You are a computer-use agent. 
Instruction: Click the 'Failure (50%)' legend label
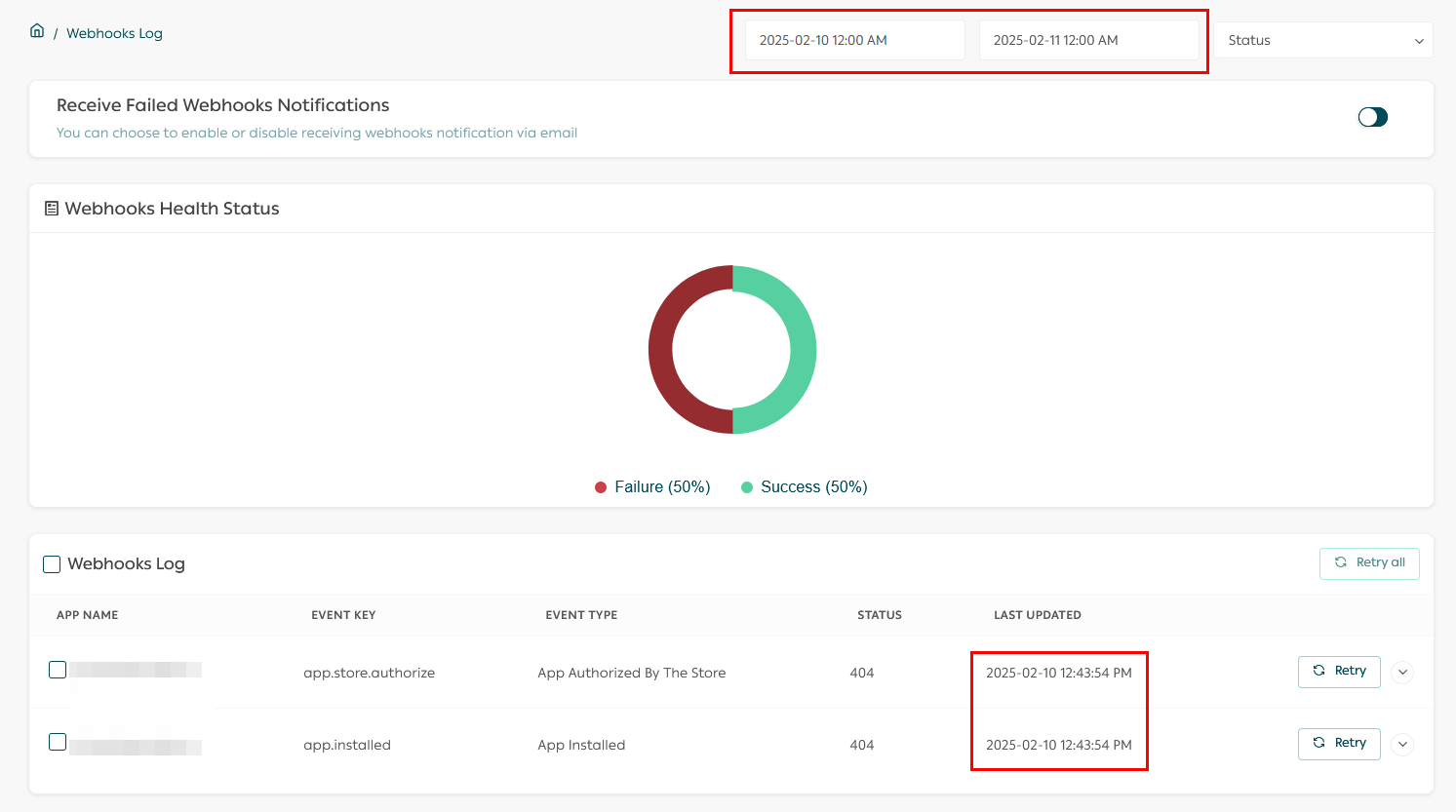[x=662, y=487]
